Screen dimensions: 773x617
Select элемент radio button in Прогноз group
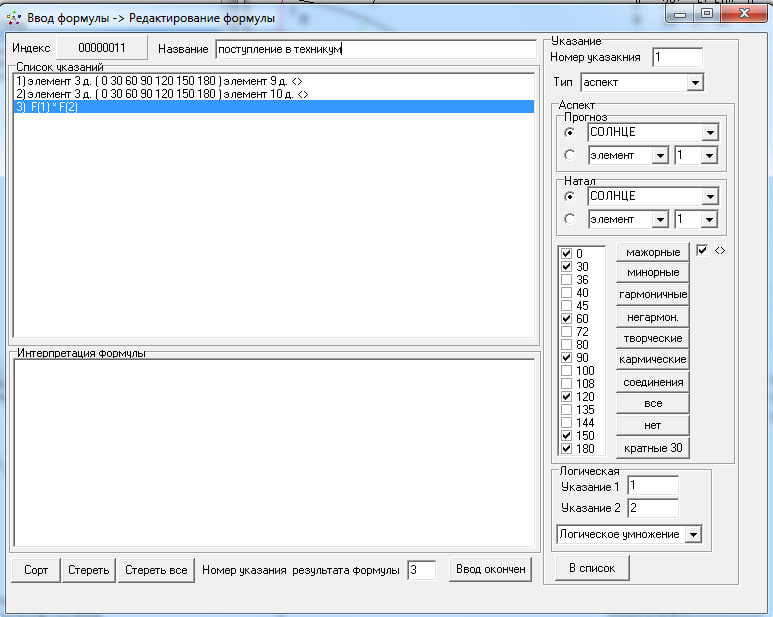pos(569,155)
